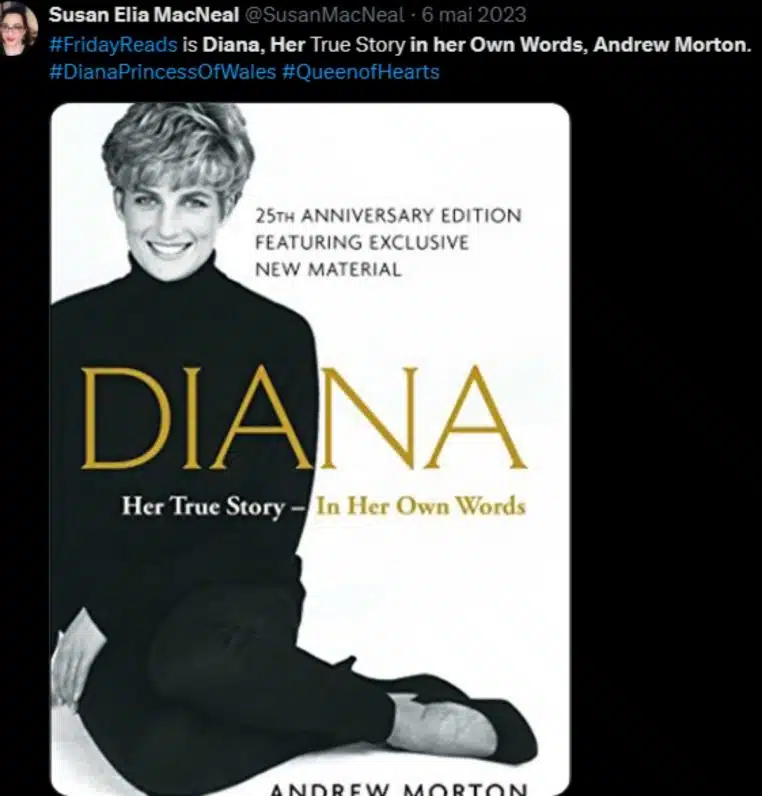Click the Susan Elia MacNeal display name
Image resolution: width=762 pixels, height=796 pixels.
tap(144, 15)
